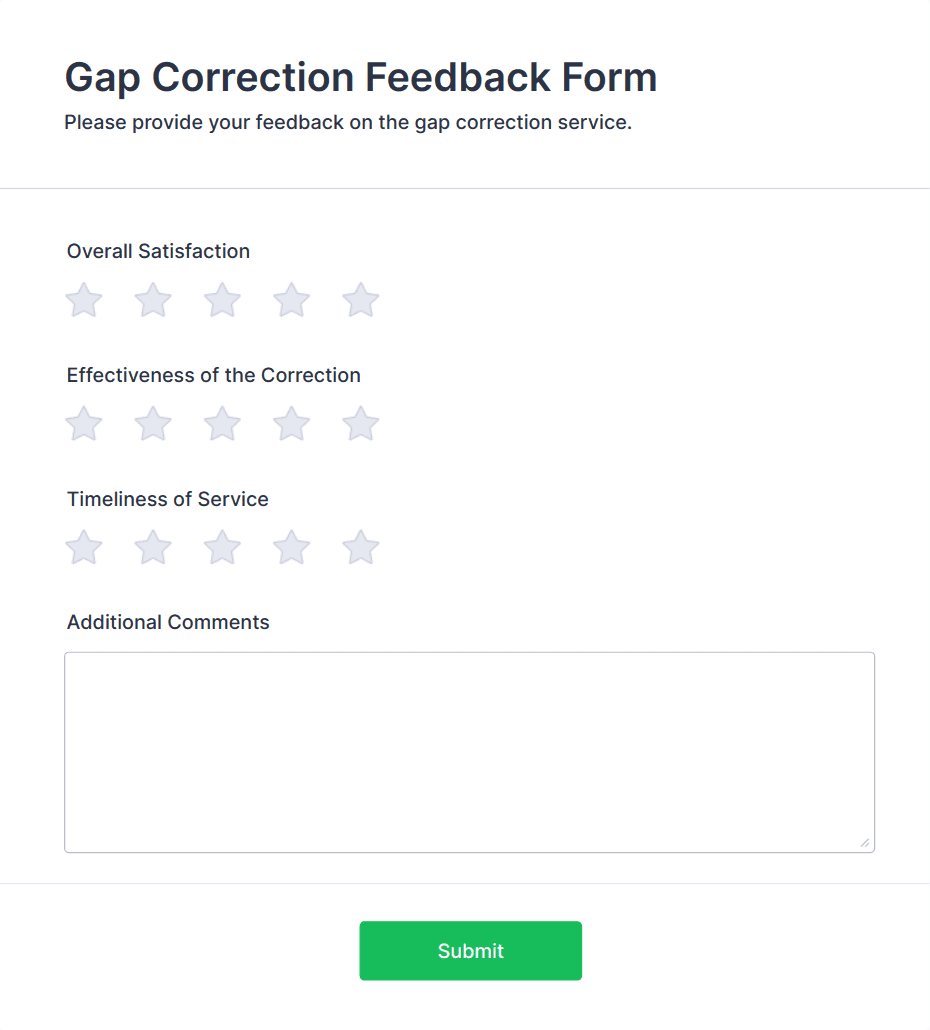Select the fifth star for Effectiveness of the Correction
The height and width of the screenshot is (1030, 930).
tap(360, 423)
